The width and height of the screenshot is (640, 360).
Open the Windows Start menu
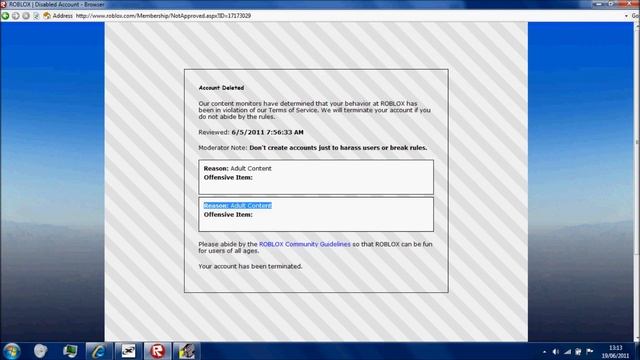(x=11, y=351)
